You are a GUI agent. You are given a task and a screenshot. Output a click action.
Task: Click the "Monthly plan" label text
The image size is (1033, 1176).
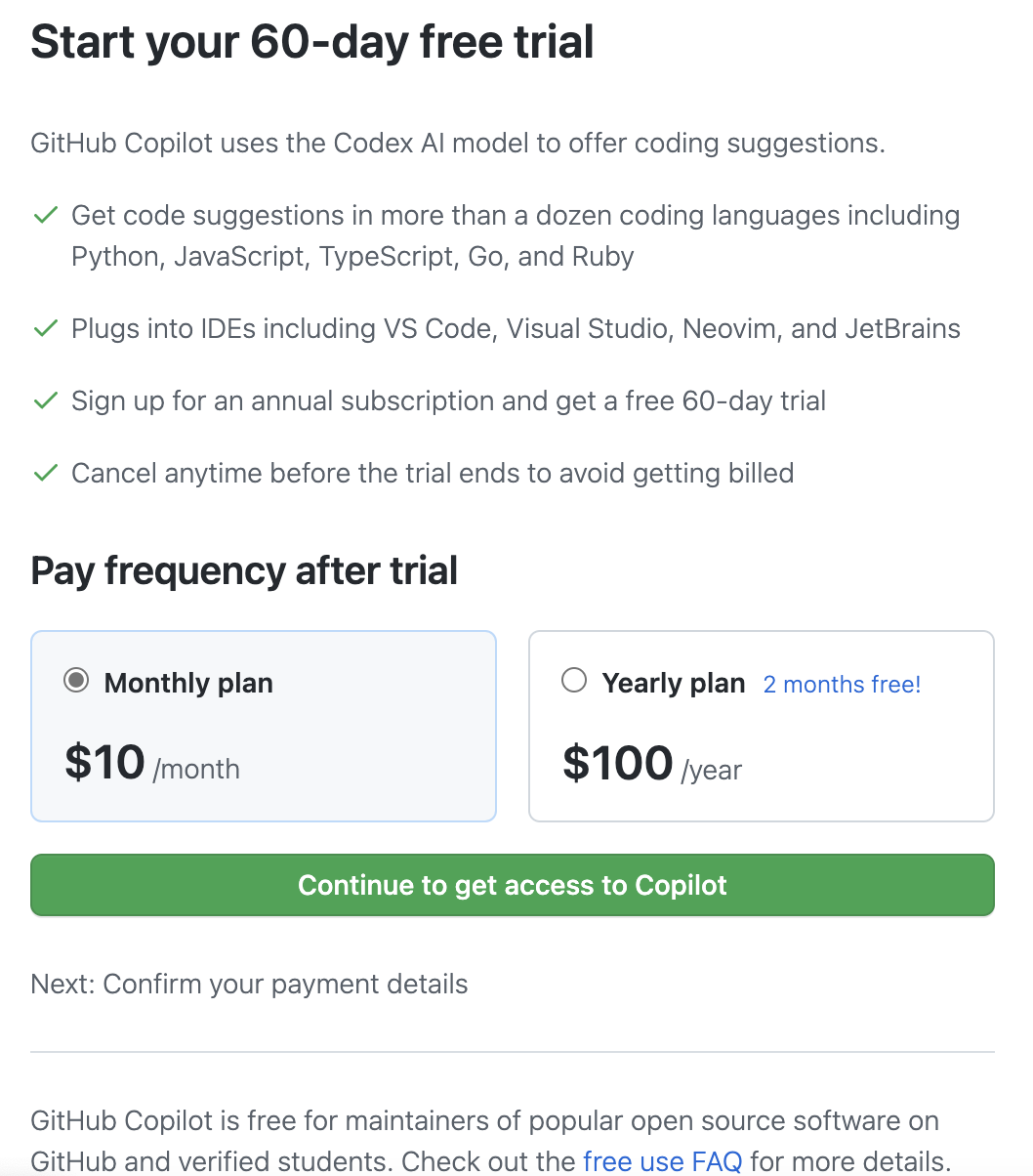coord(188,683)
